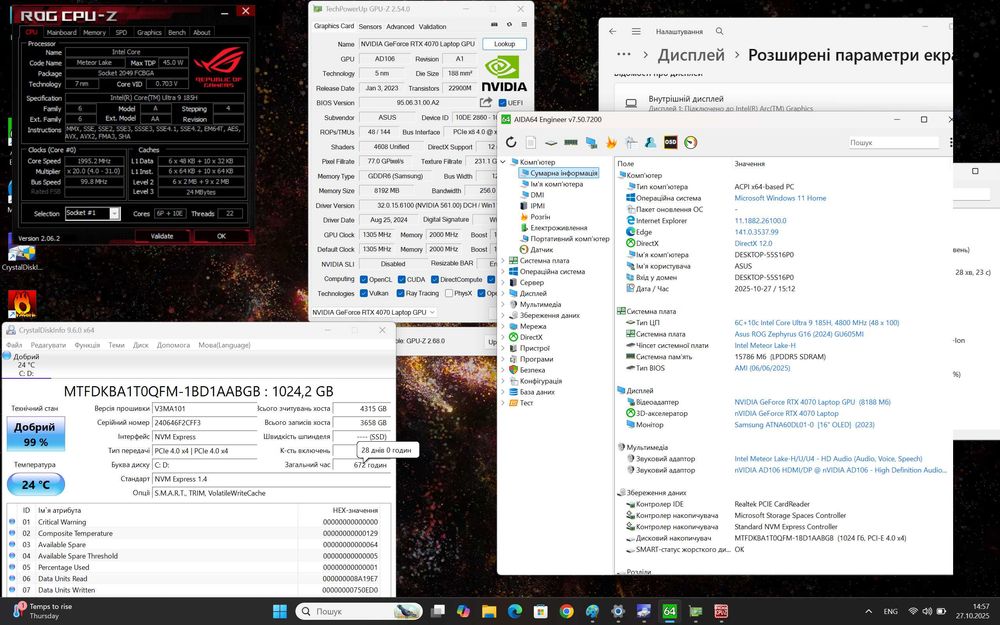1000x625 pixels.
Task: Toggle the Ray Tracing checkbox in GPU-Z
Action: coord(401,293)
